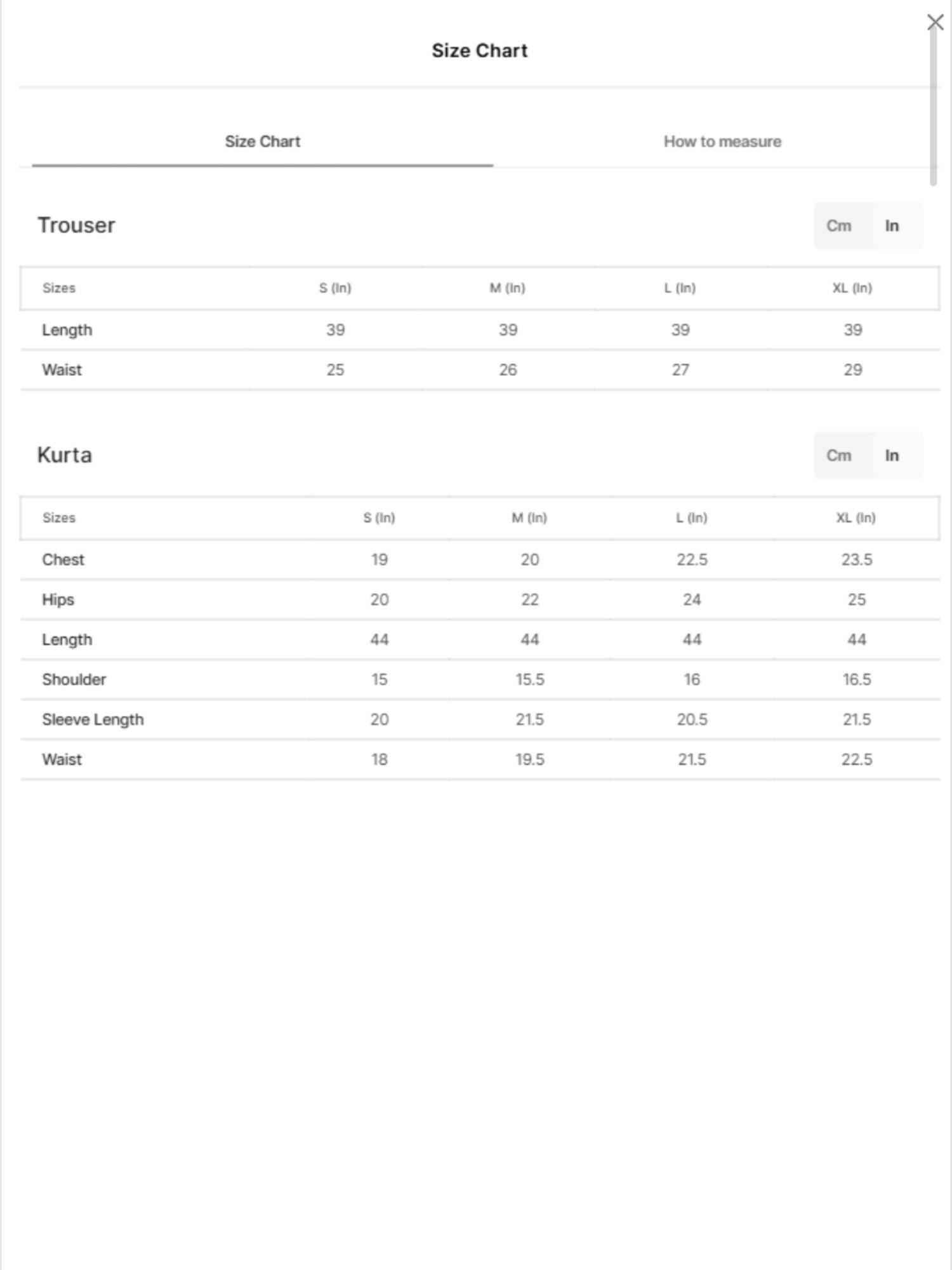The height and width of the screenshot is (1270, 952).
Task: Click the vertical scrollbar on the right
Action: click(933, 105)
